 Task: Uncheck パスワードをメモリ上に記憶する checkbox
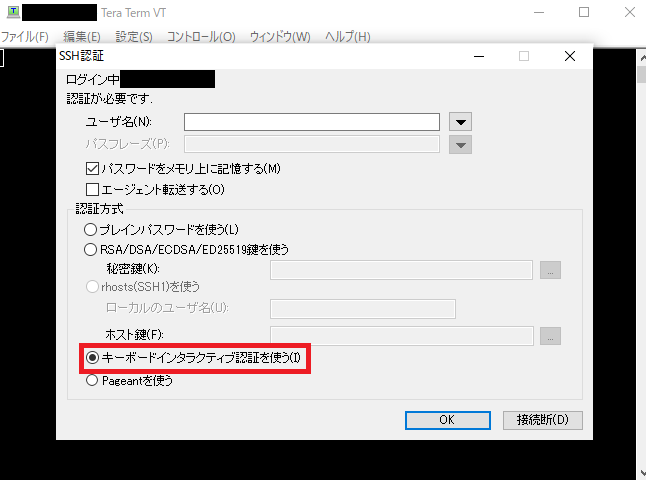click(92, 169)
